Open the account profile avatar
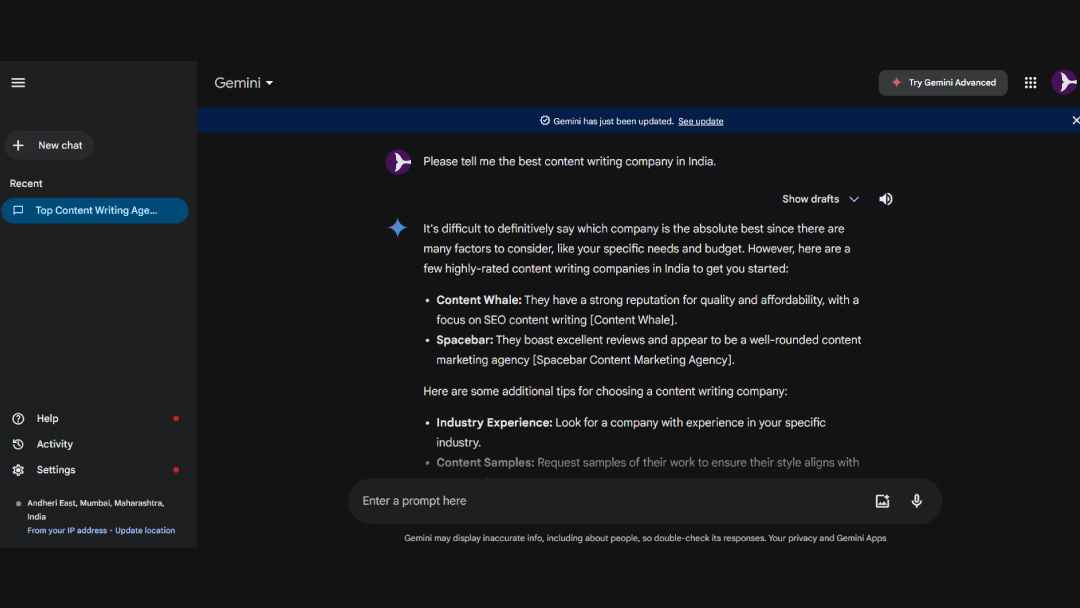This screenshot has width=1080, height=608. tap(1064, 83)
